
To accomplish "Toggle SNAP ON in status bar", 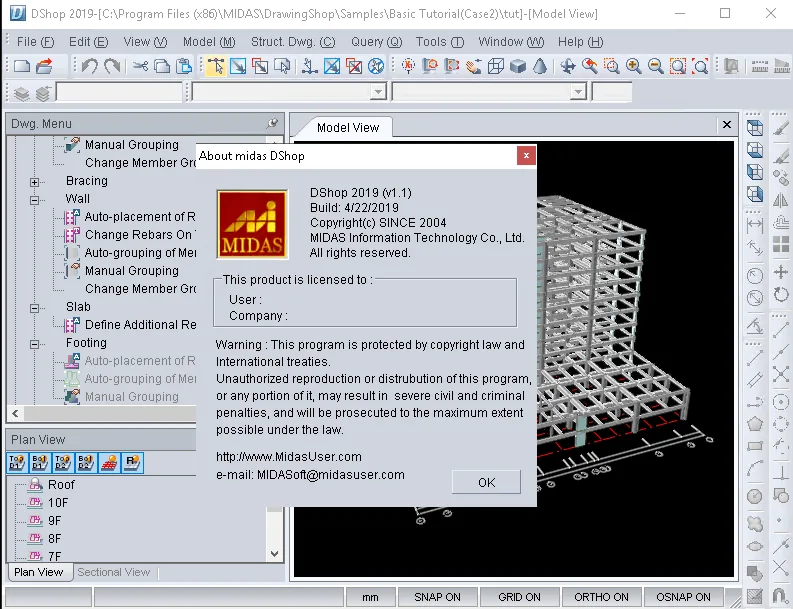I will [x=437, y=597].
